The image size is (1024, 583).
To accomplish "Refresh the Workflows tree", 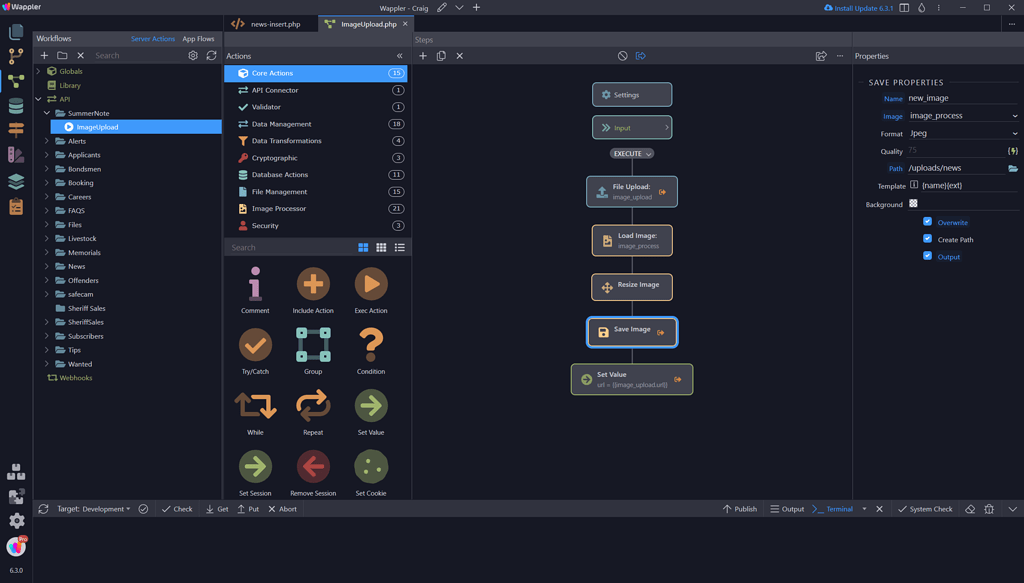I will 212,55.
